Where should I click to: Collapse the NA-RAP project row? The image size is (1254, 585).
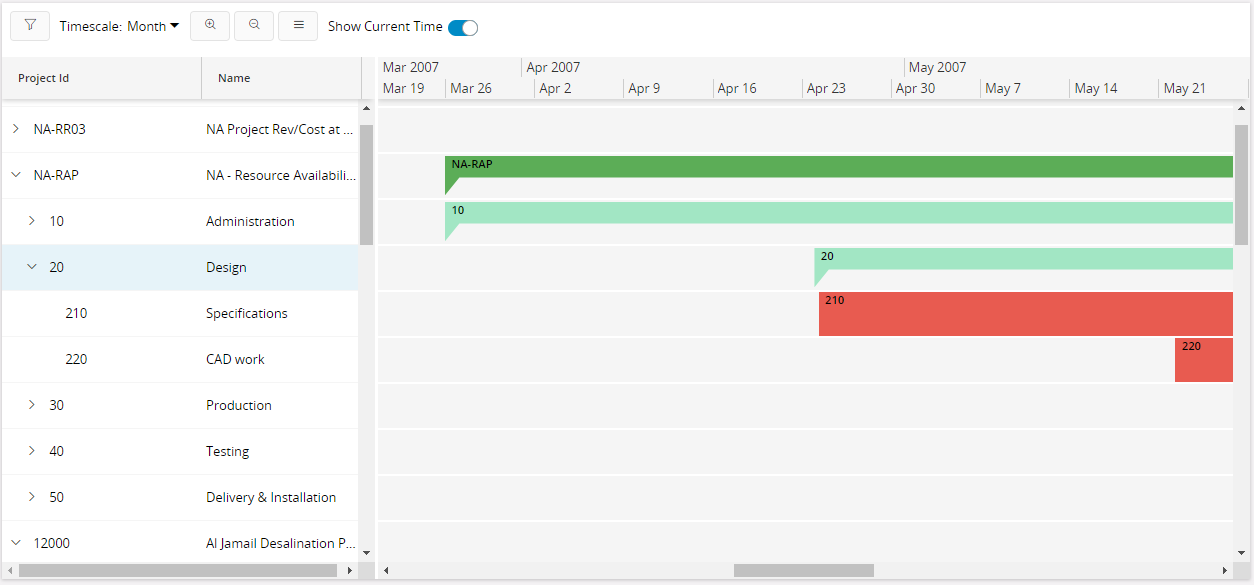[x=16, y=175]
